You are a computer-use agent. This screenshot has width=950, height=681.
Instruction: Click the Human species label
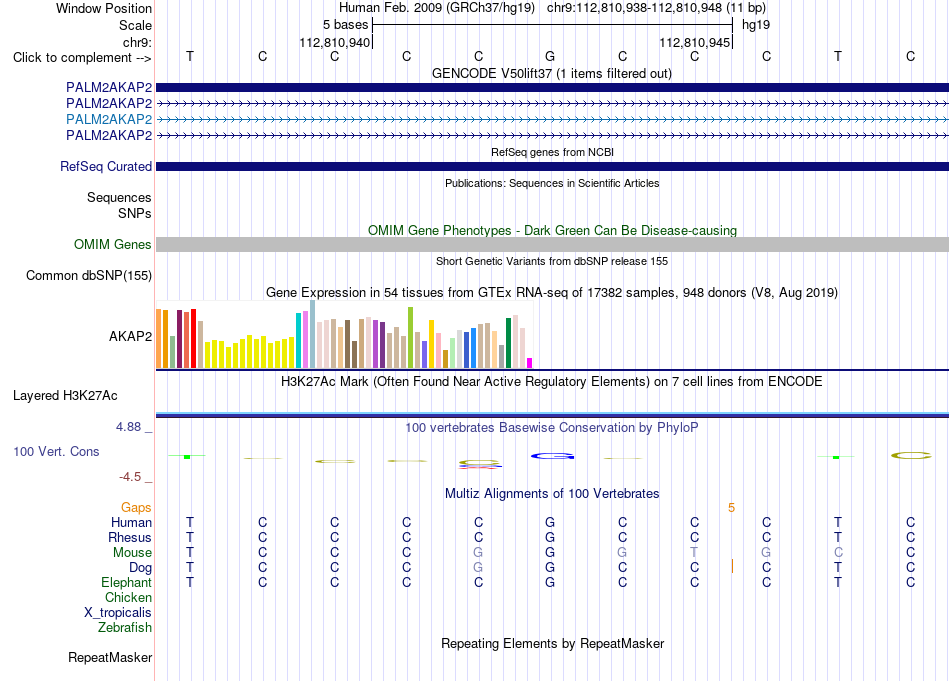coord(131,522)
